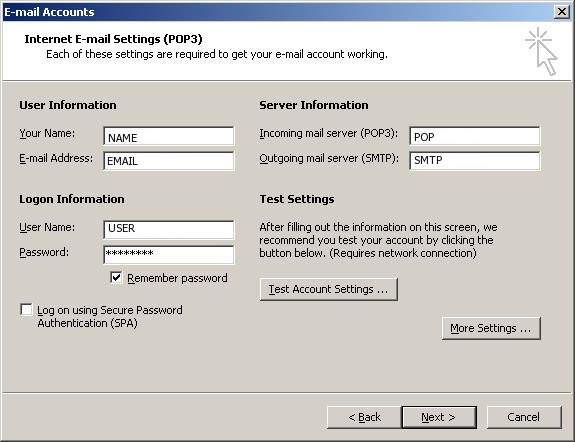Click the Incoming mail server POP3 field
575x442 pixels.
[475, 136]
